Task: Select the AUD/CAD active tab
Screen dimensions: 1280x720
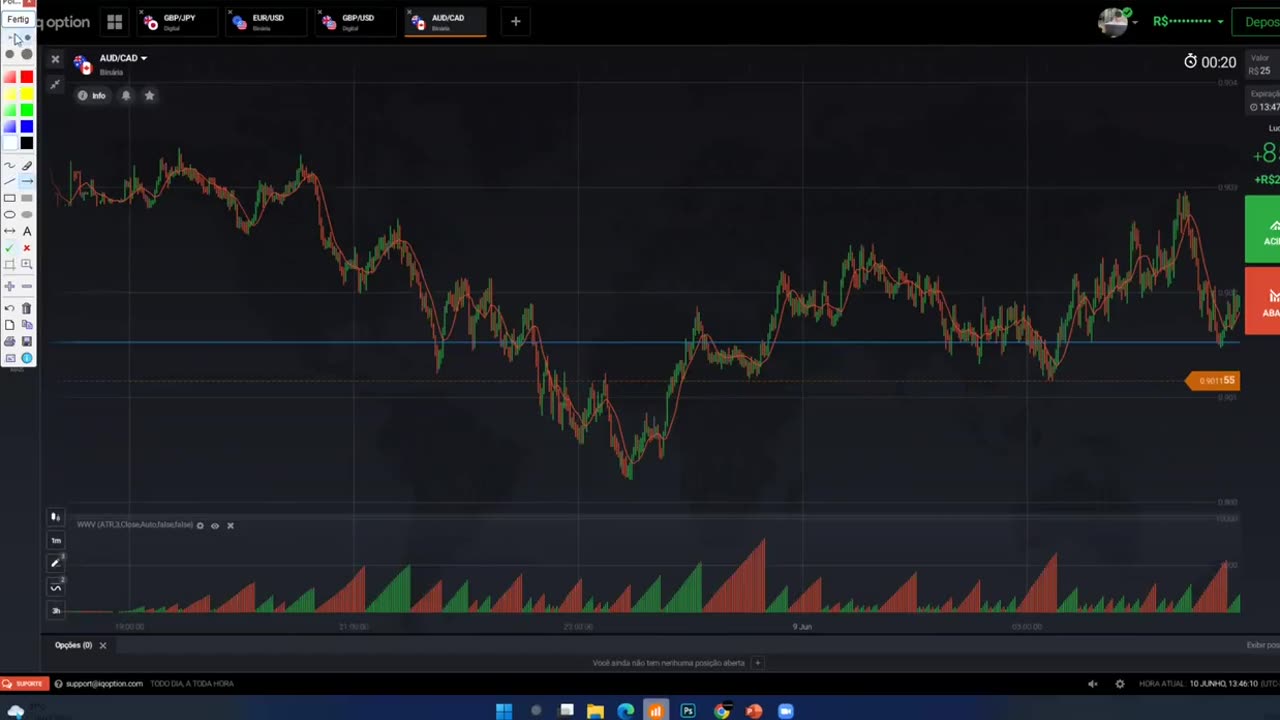Action: tap(446, 21)
